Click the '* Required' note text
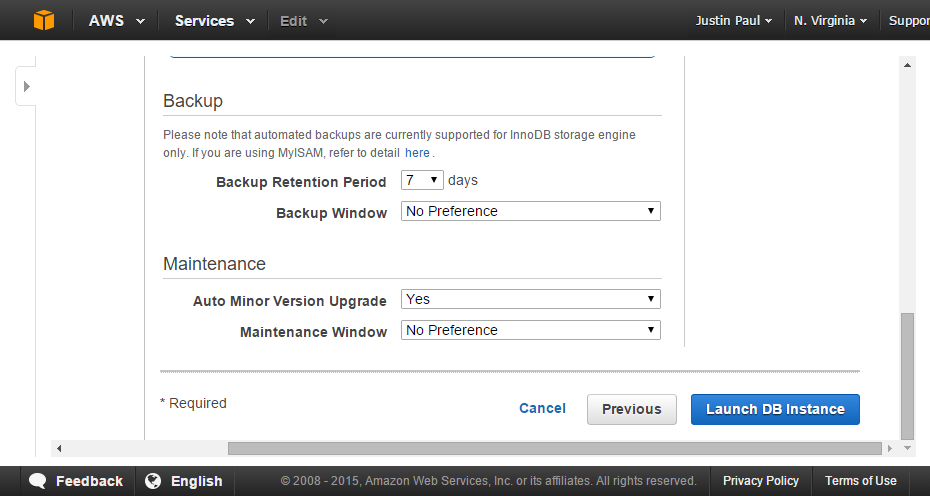930x496 pixels. point(193,403)
